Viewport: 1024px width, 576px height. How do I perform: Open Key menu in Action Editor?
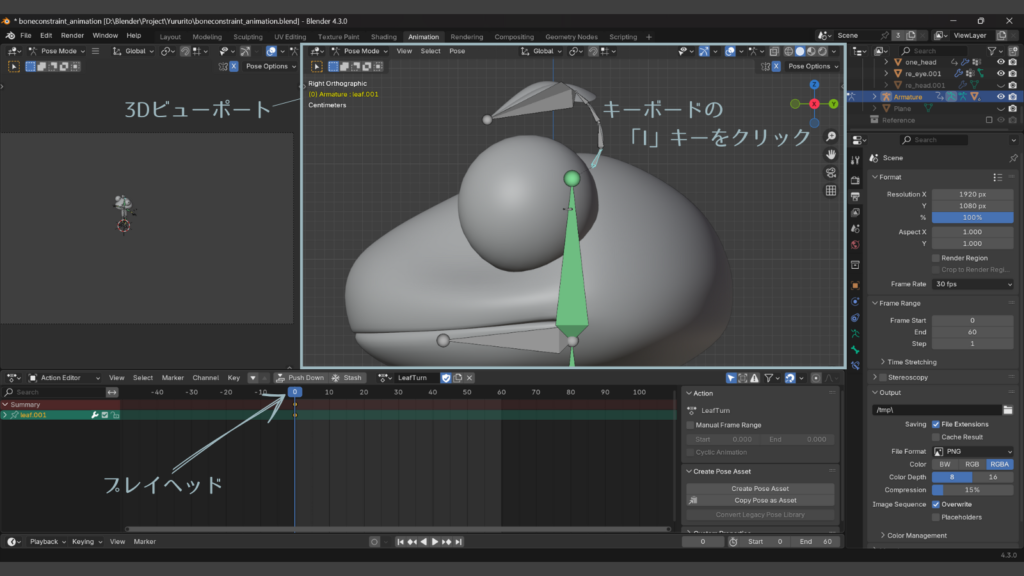pyautogui.click(x=233, y=377)
